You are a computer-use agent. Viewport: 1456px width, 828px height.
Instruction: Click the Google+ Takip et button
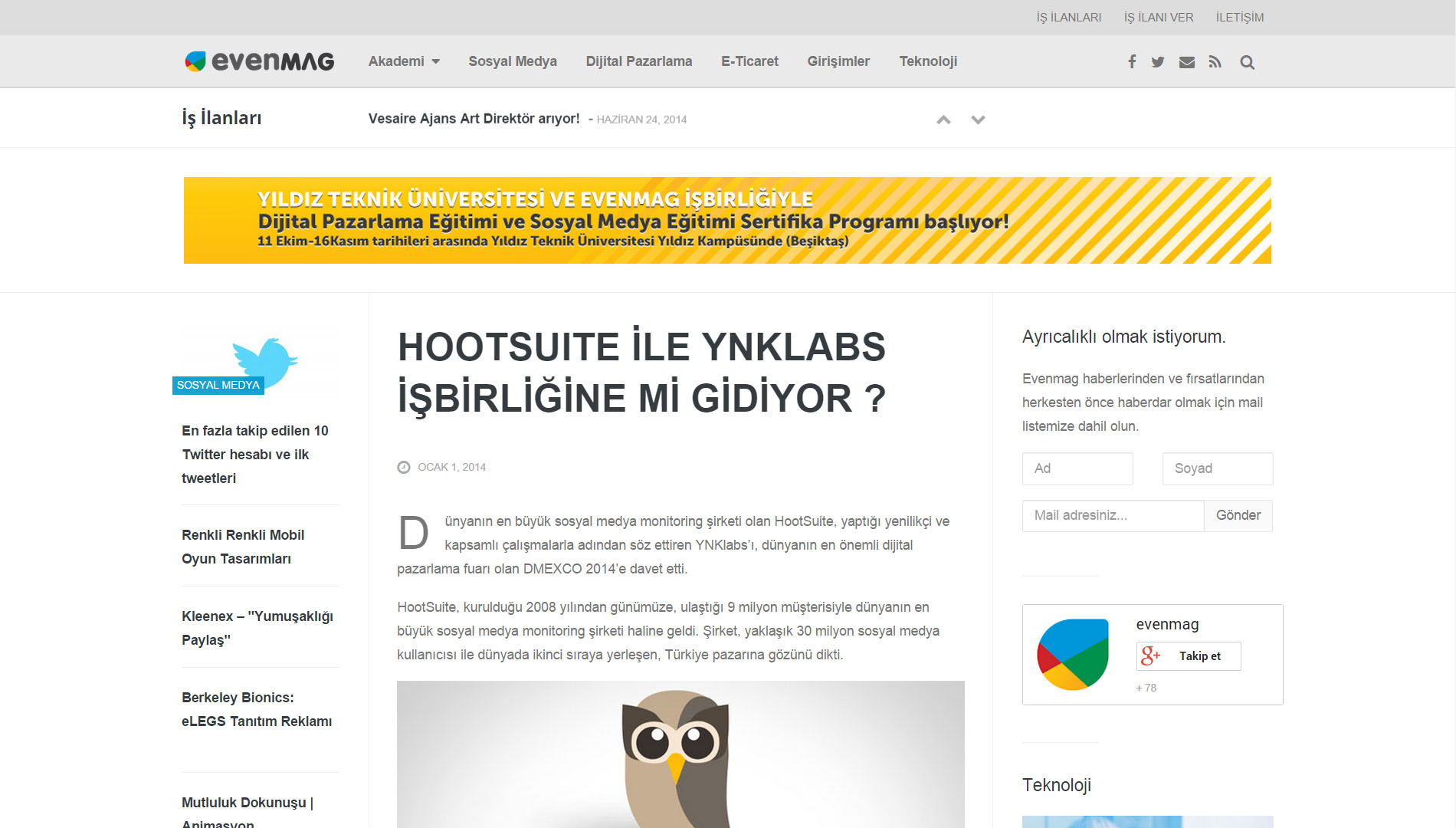point(1189,656)
